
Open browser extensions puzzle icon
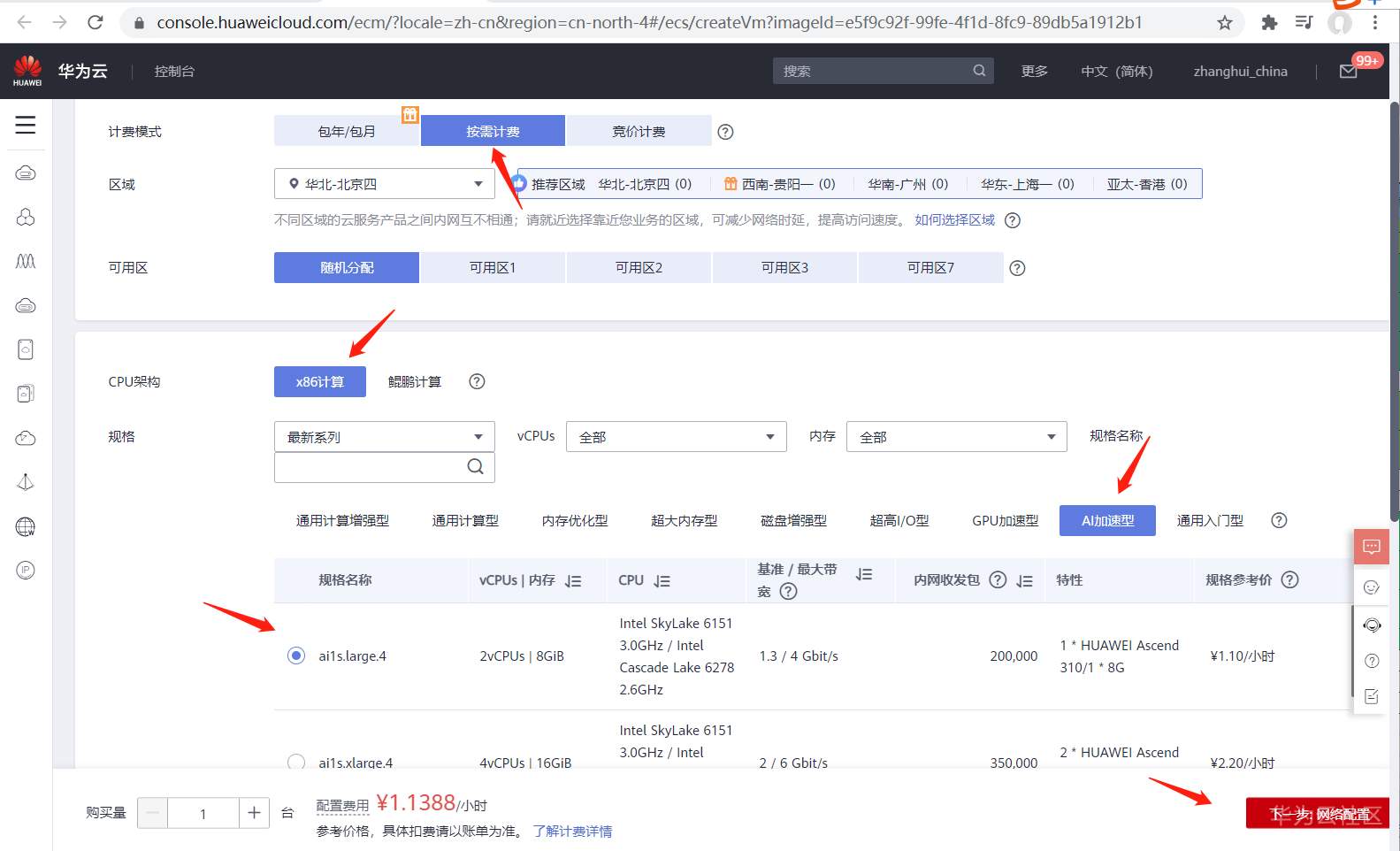point(1269,22)
